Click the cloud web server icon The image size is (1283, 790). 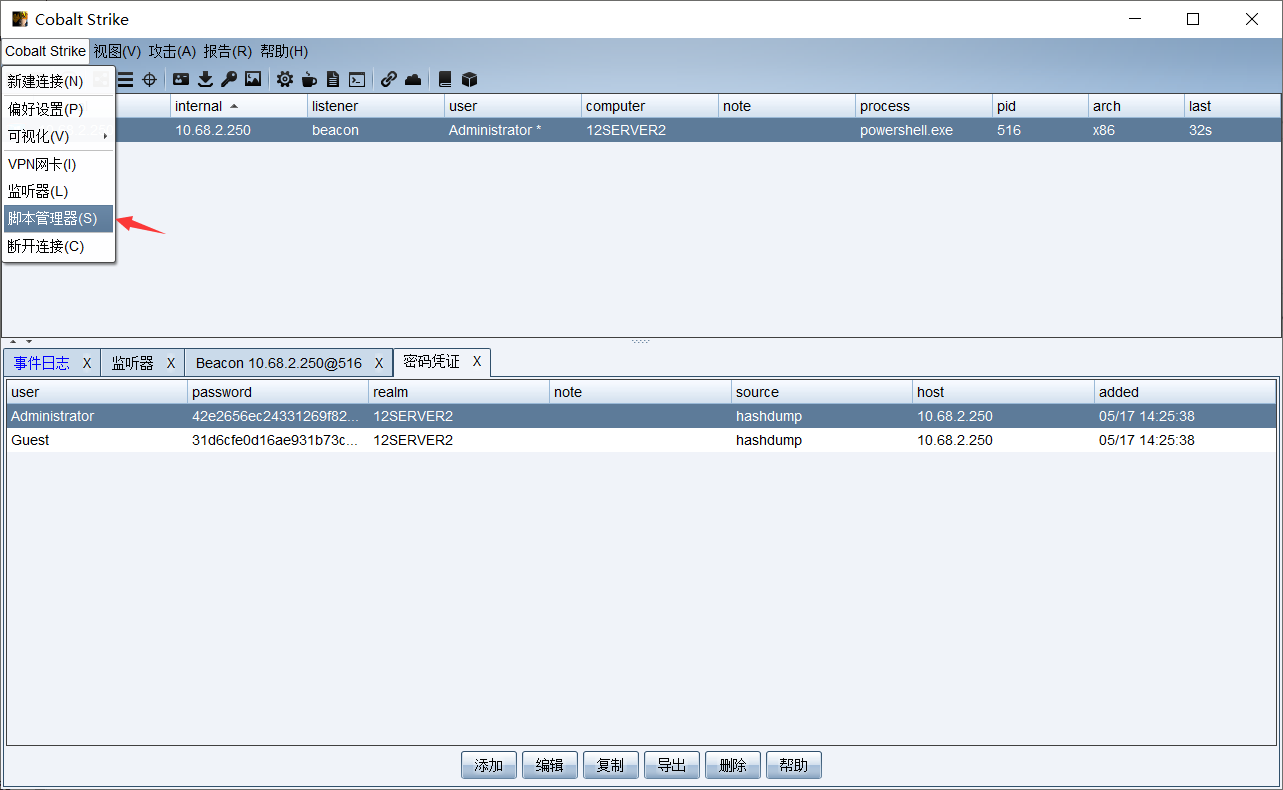(x=413, y=79)
